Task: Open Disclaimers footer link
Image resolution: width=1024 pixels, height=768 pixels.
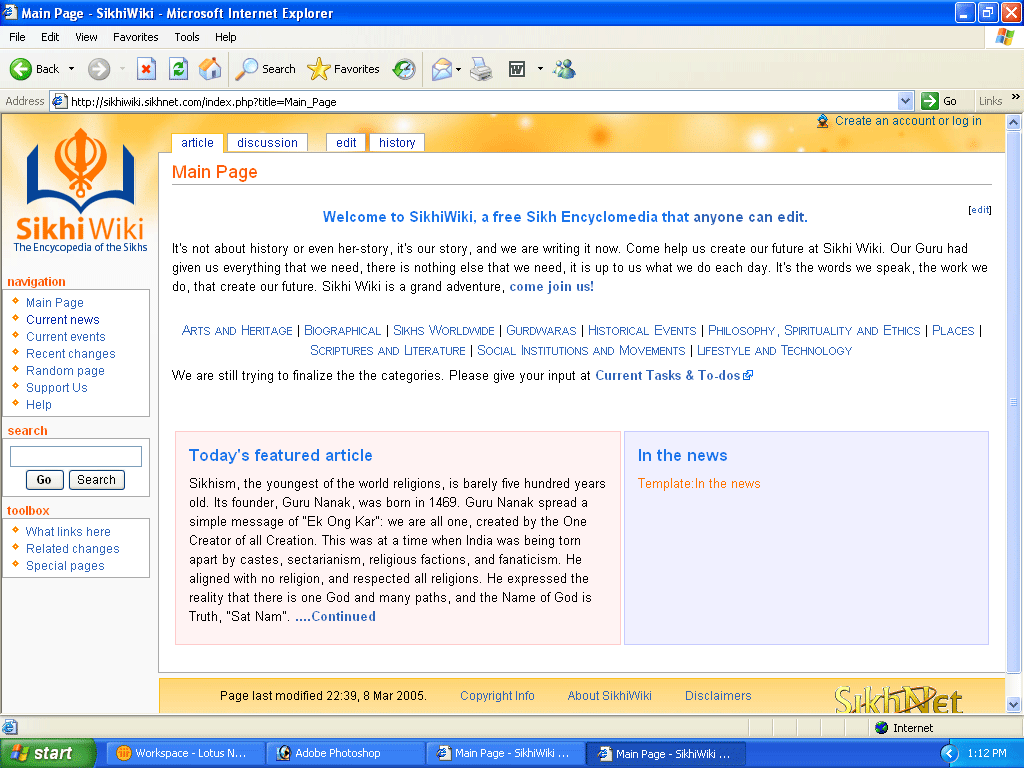Action: [x=718, y=696]
